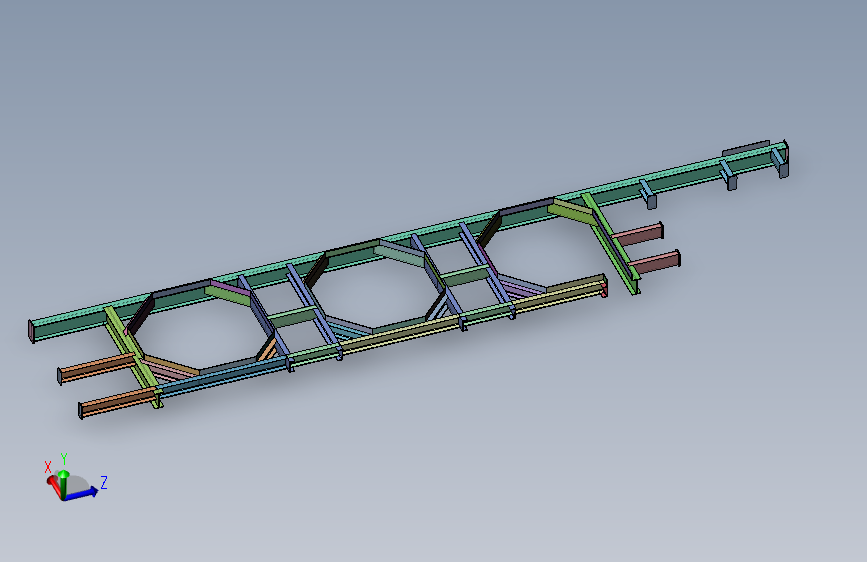Image resolution: width=867 pixels, height=562 pixels.
Task: Select the short green member between the blue crossbeams
Action: 293,317
